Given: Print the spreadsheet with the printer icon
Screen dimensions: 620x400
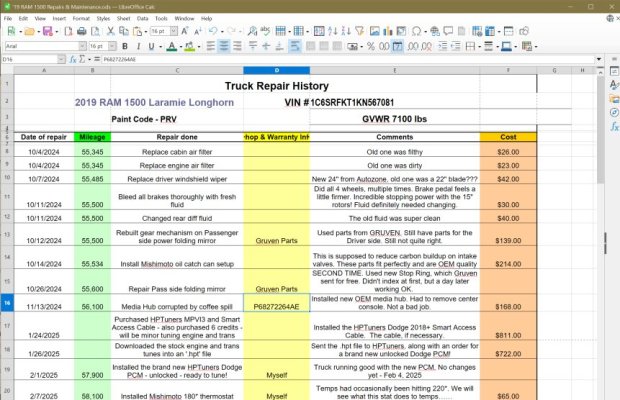Looking at the screenshot, I should pyautogui.click(x=81, y=31).
